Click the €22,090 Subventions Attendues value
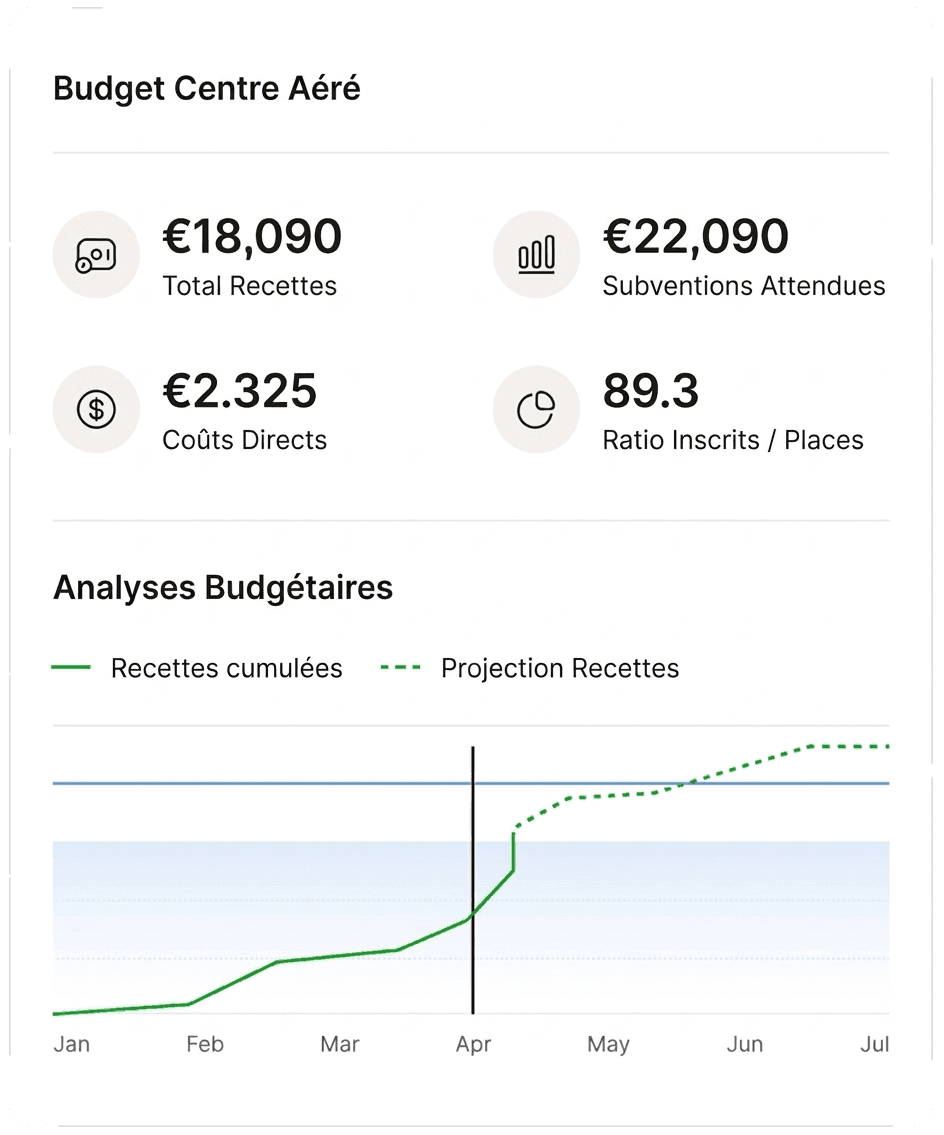The width and height of the screenshot is (944, 1135). point(696,237)
